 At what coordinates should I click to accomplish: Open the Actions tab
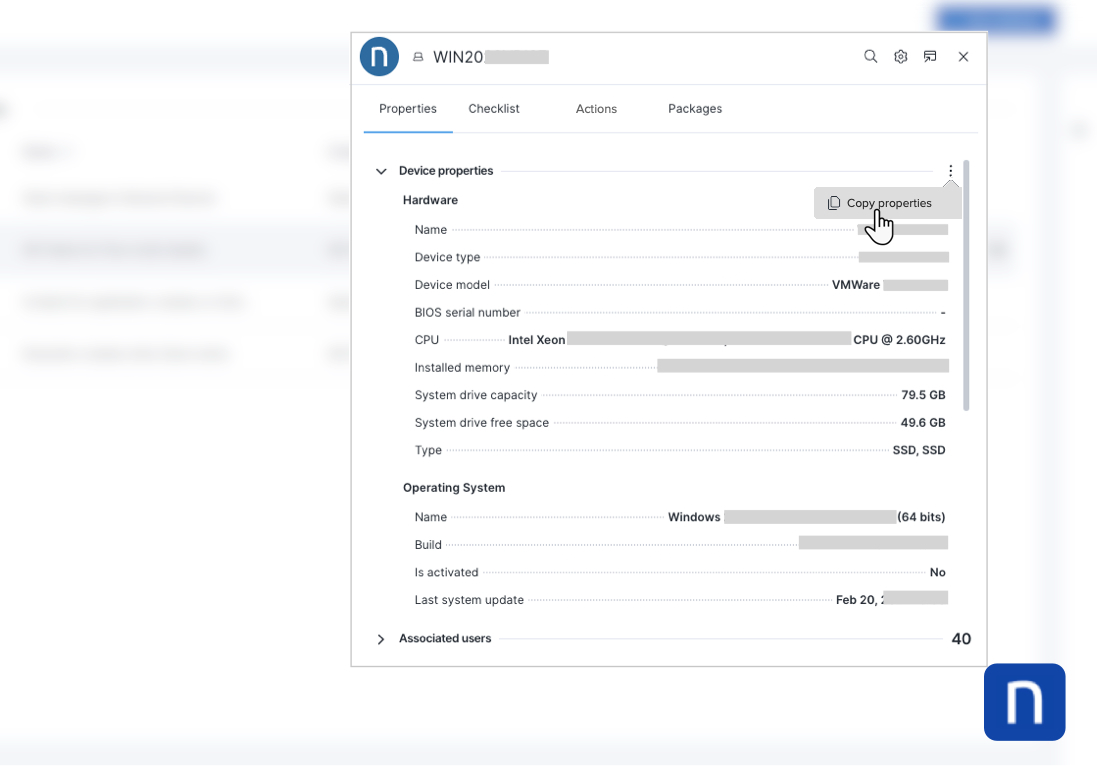(x=596, y=108)
